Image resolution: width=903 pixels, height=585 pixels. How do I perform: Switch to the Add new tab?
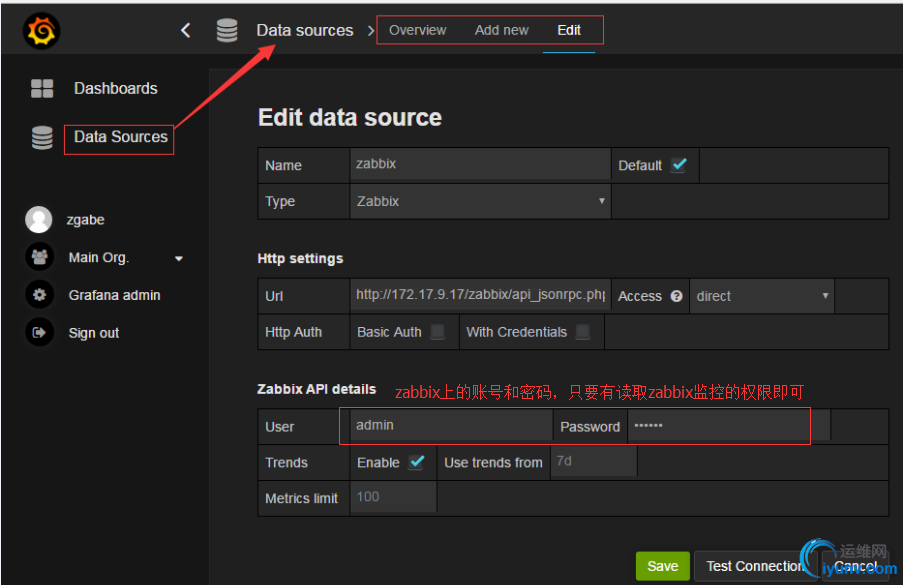click(502, 30)
